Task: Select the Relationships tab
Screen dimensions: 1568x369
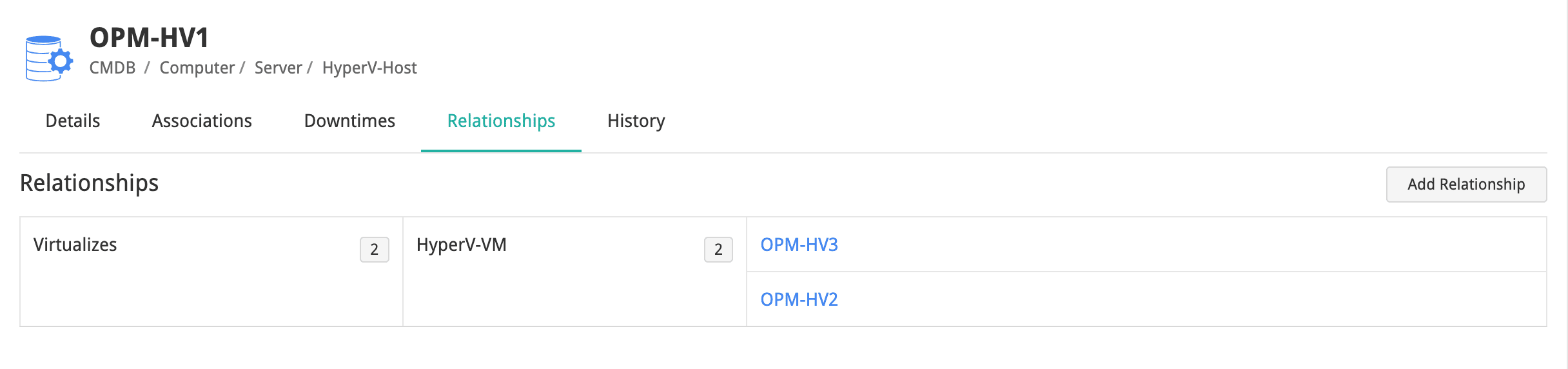Action: 501,121
